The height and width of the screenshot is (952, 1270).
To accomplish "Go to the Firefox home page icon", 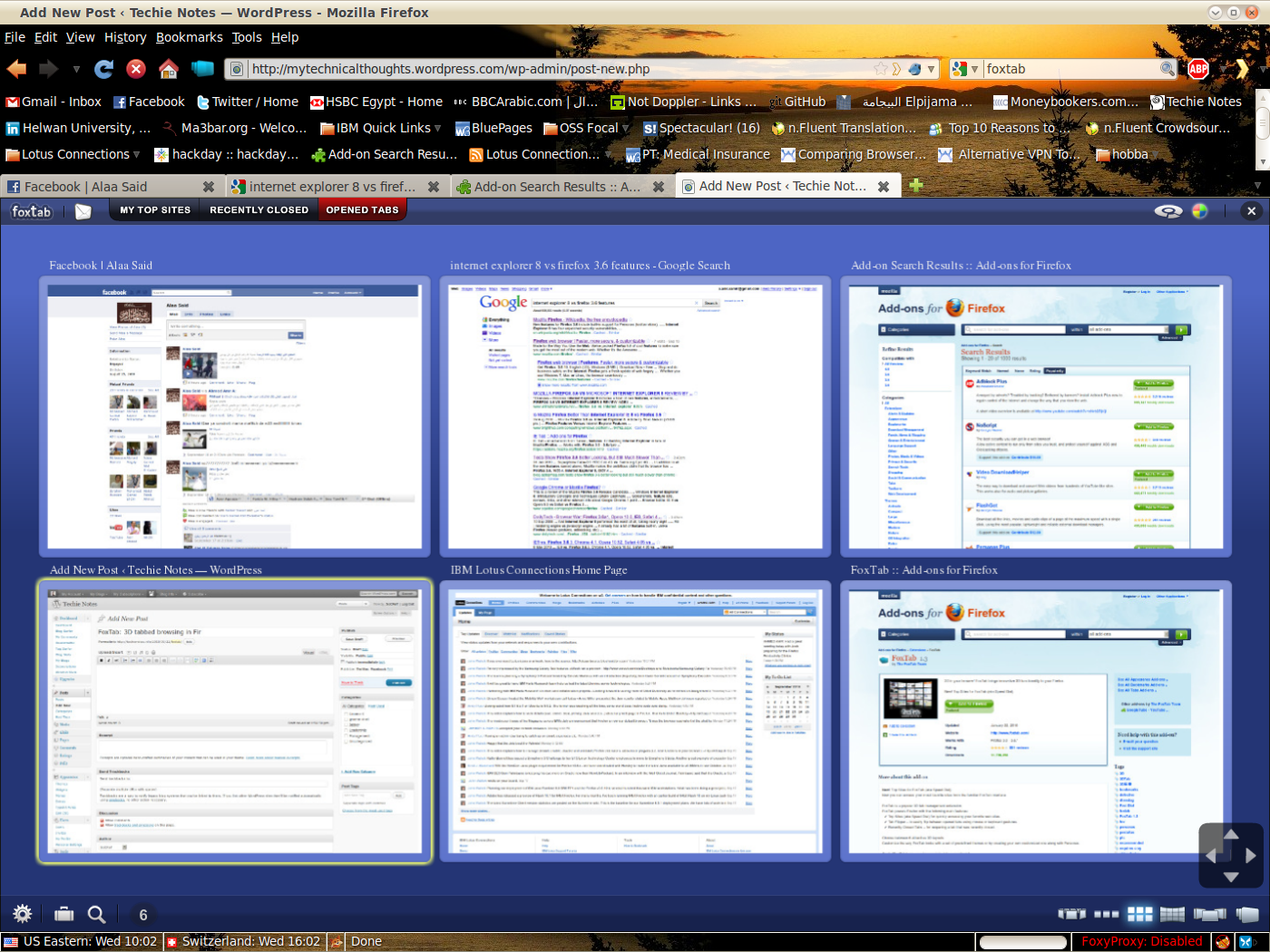I will pyautogui.click(x=169, y=69).
